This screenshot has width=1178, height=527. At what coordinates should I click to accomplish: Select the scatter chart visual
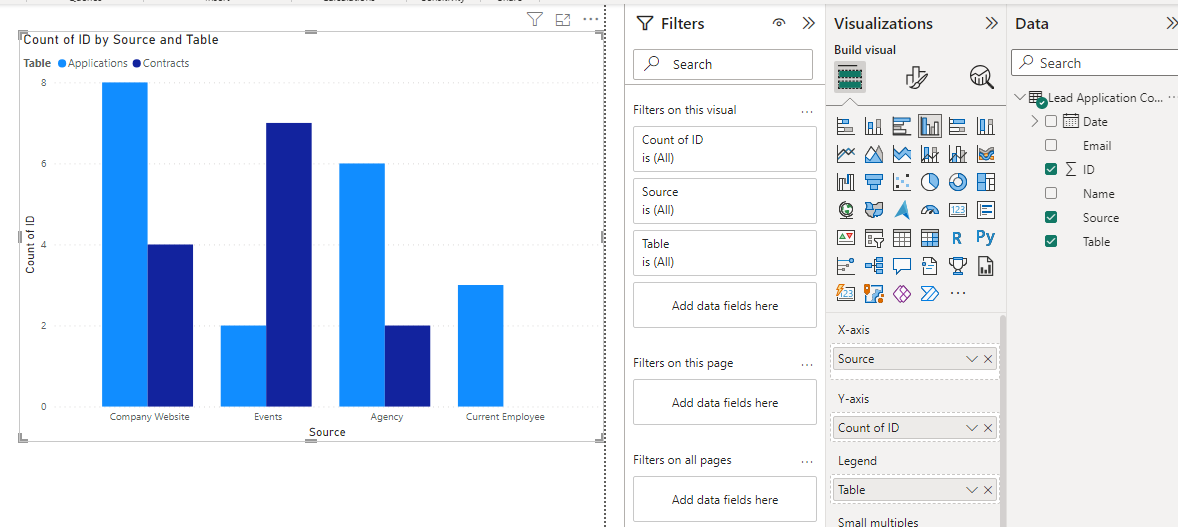click(x=902, y=182)
